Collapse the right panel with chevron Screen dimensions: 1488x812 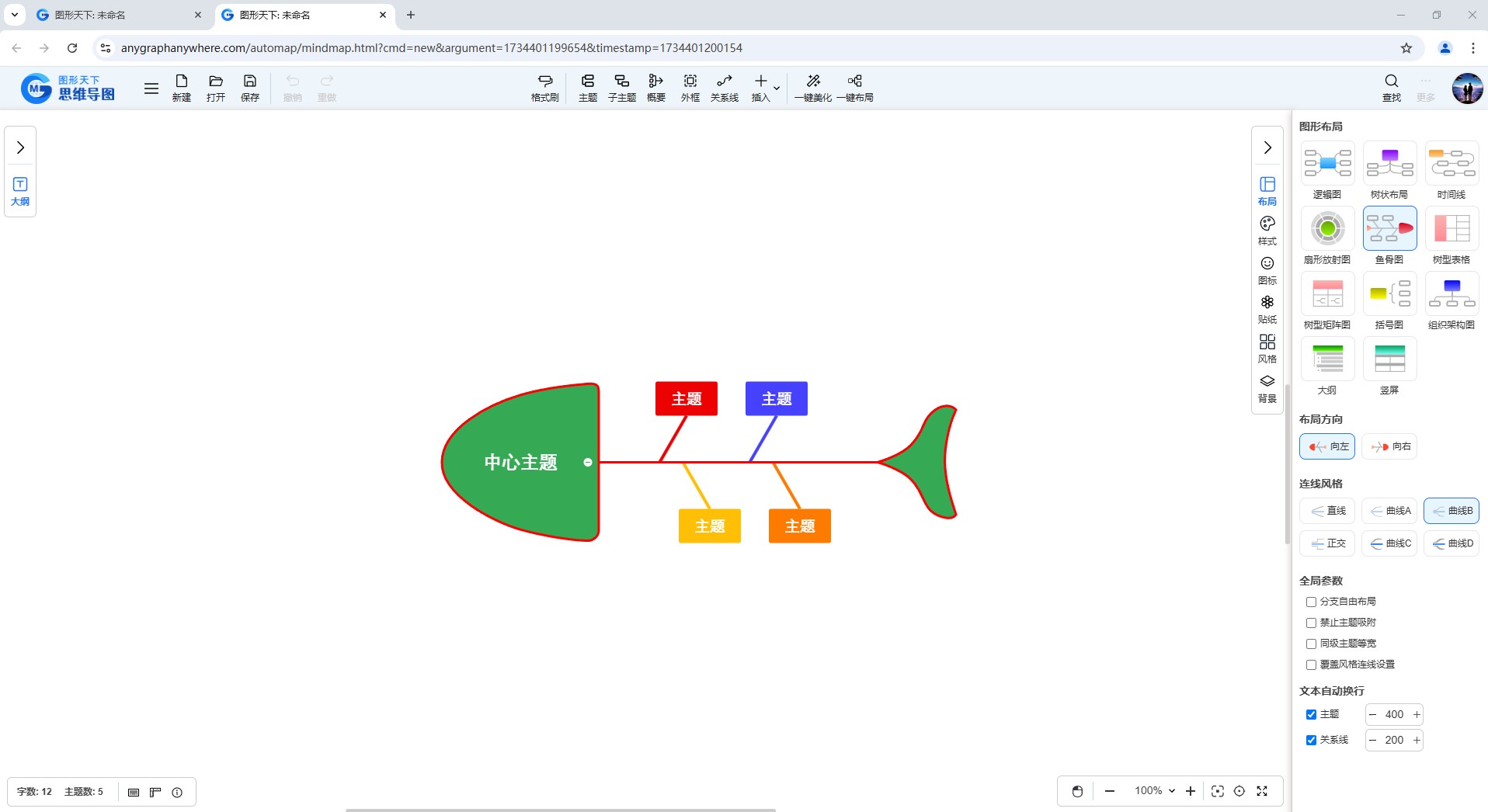(x=1267, y=147)
